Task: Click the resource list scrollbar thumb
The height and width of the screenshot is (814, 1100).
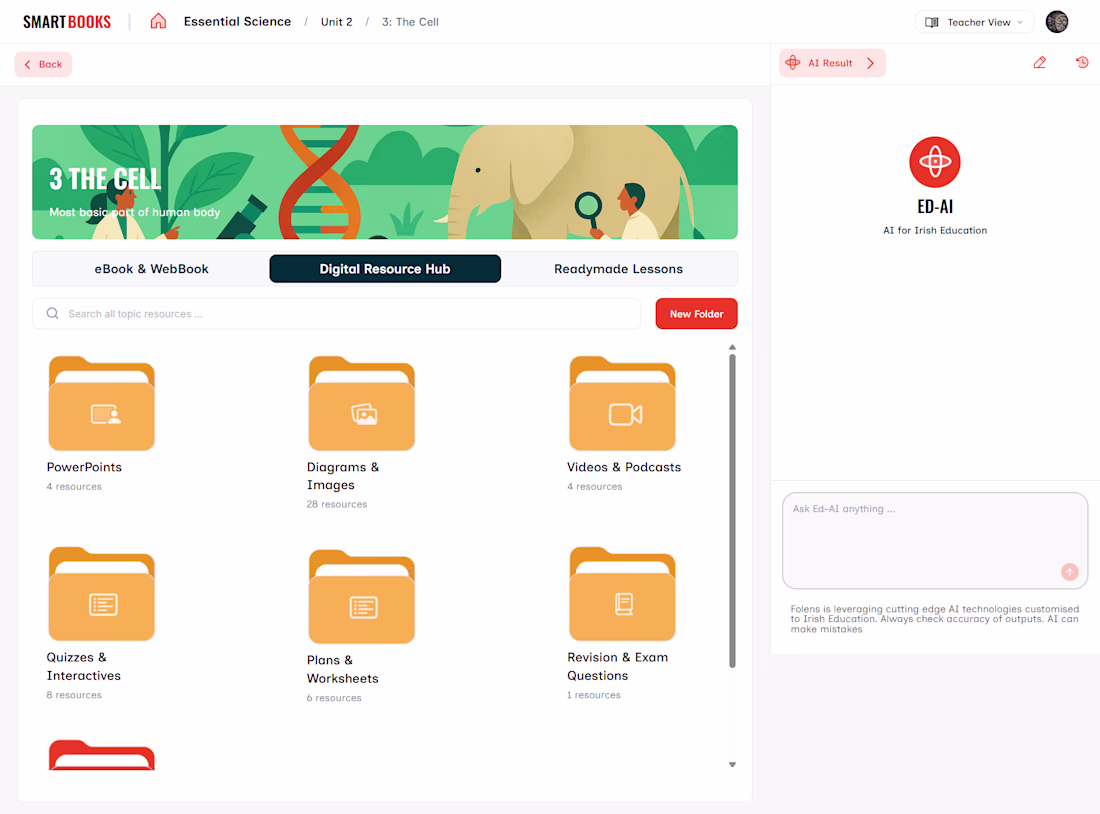Action: (732, 511)
